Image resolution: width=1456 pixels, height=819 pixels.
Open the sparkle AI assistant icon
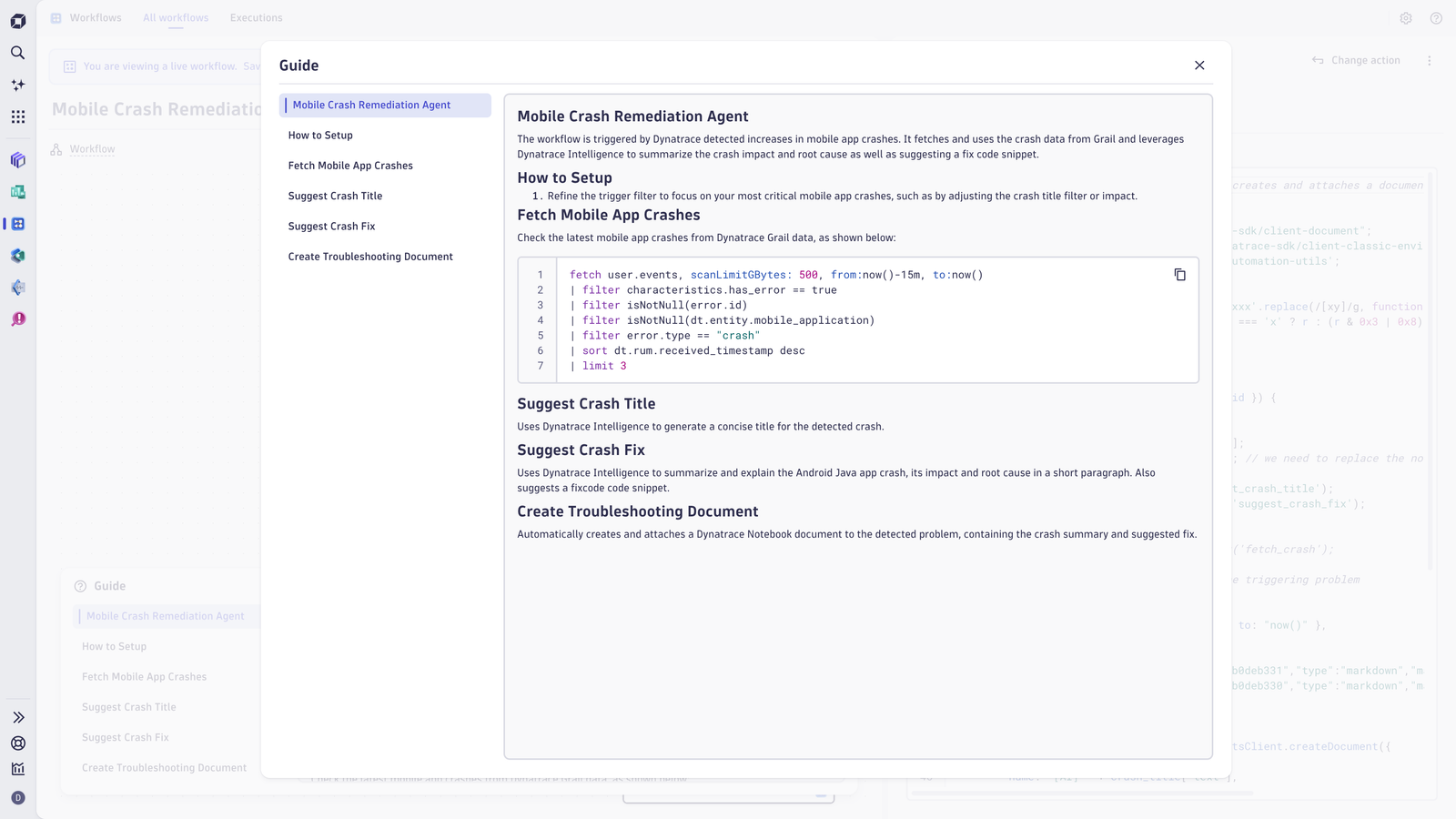click(x=17, y=85)
